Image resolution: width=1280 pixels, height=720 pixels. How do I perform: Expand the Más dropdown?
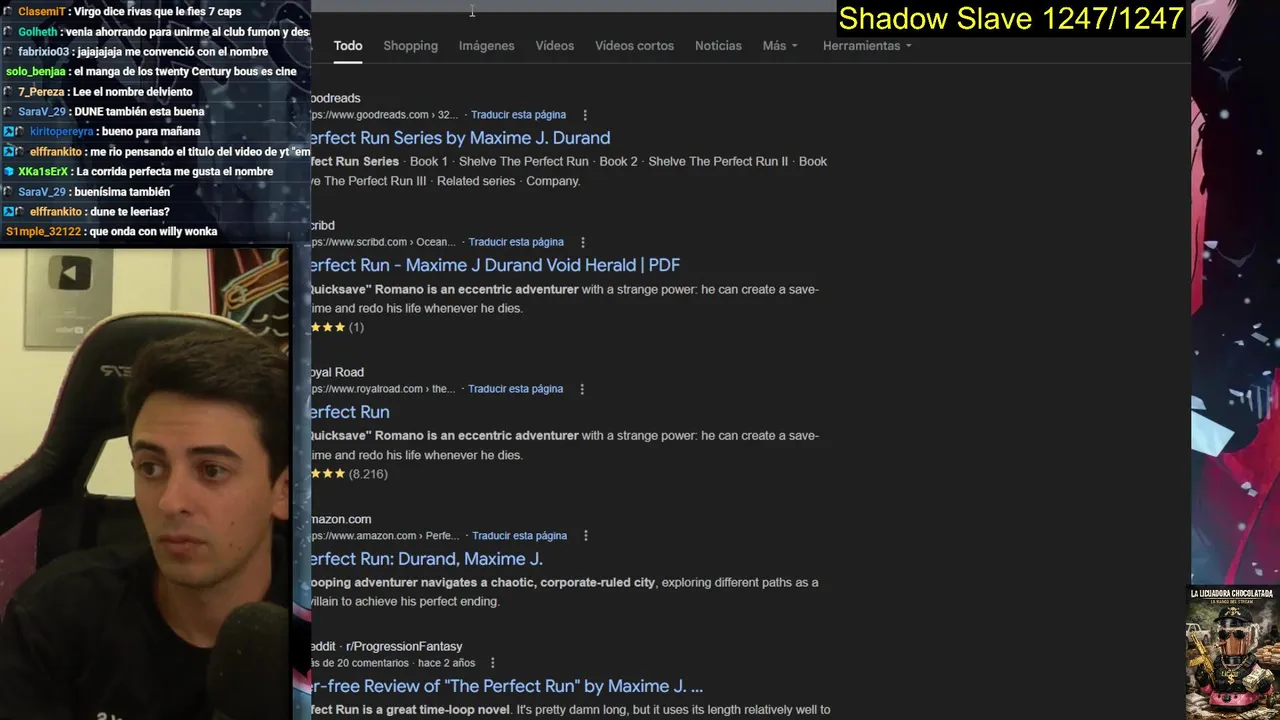pyautogui.click(x=780, y=46)
